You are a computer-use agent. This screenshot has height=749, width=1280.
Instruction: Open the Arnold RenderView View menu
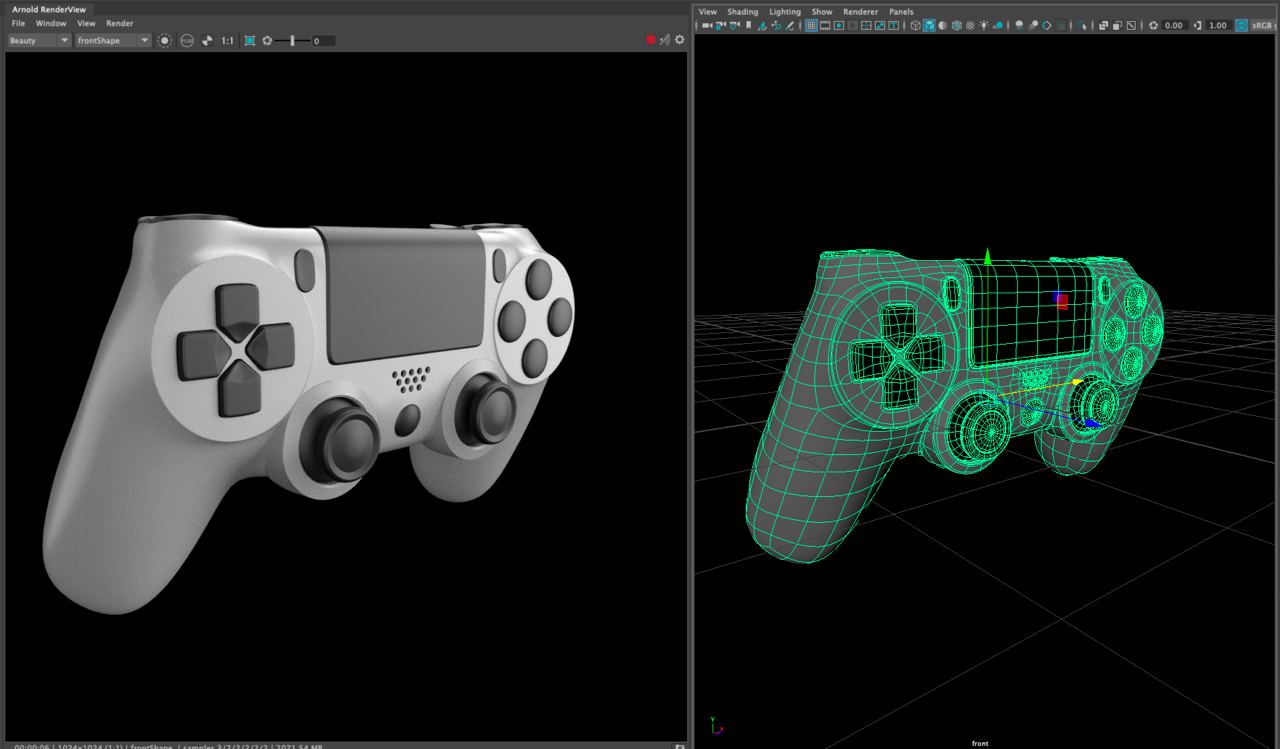tap(86, 23)
